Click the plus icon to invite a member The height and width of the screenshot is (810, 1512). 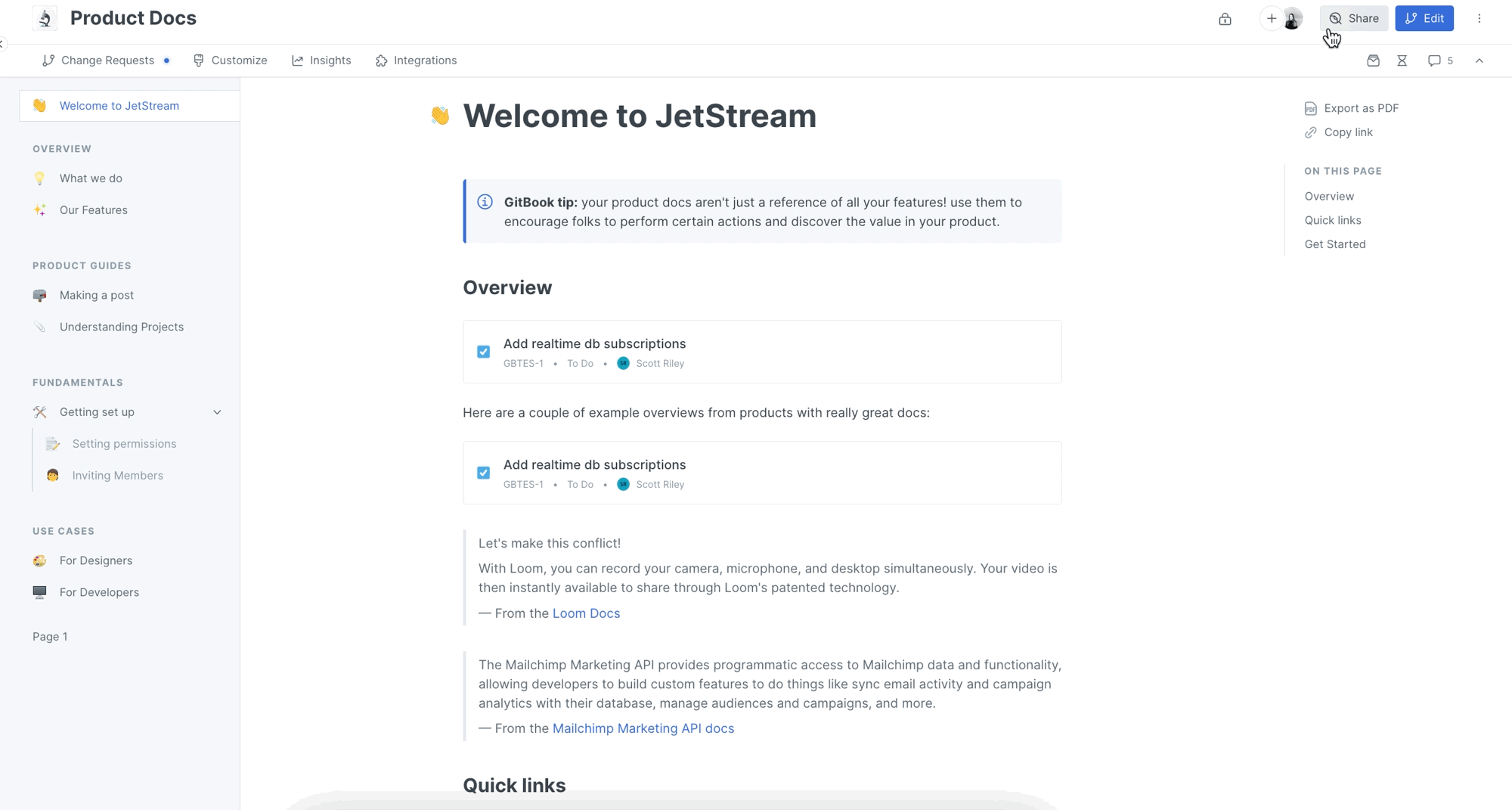1272,19
